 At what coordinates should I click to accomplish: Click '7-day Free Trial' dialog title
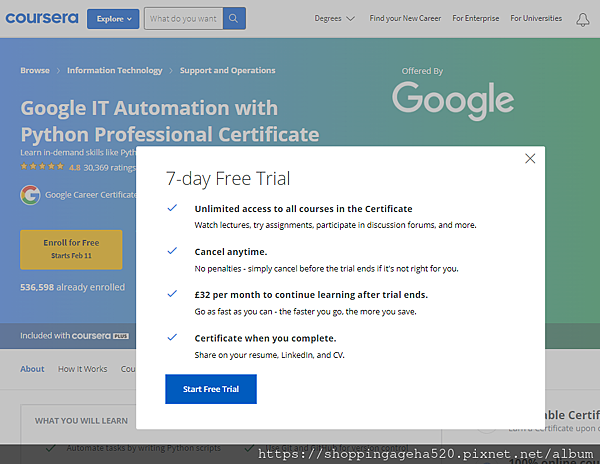[x=228, y=179]
